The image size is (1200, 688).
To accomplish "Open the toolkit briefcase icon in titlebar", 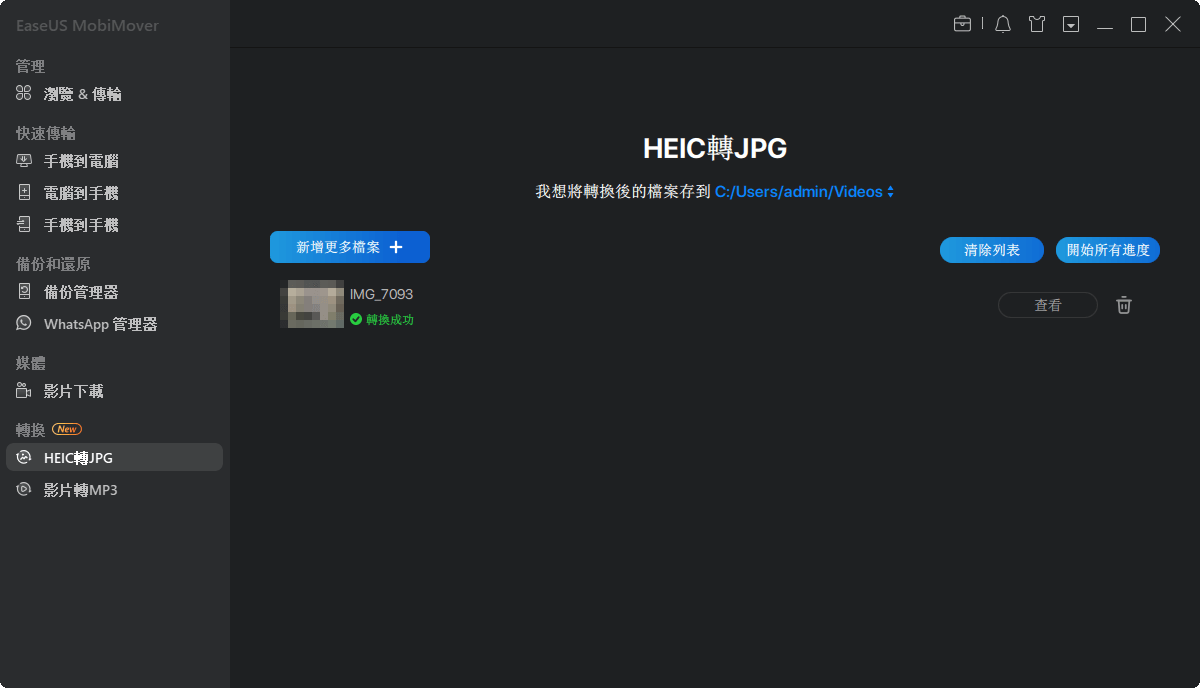I will [962, 23].
